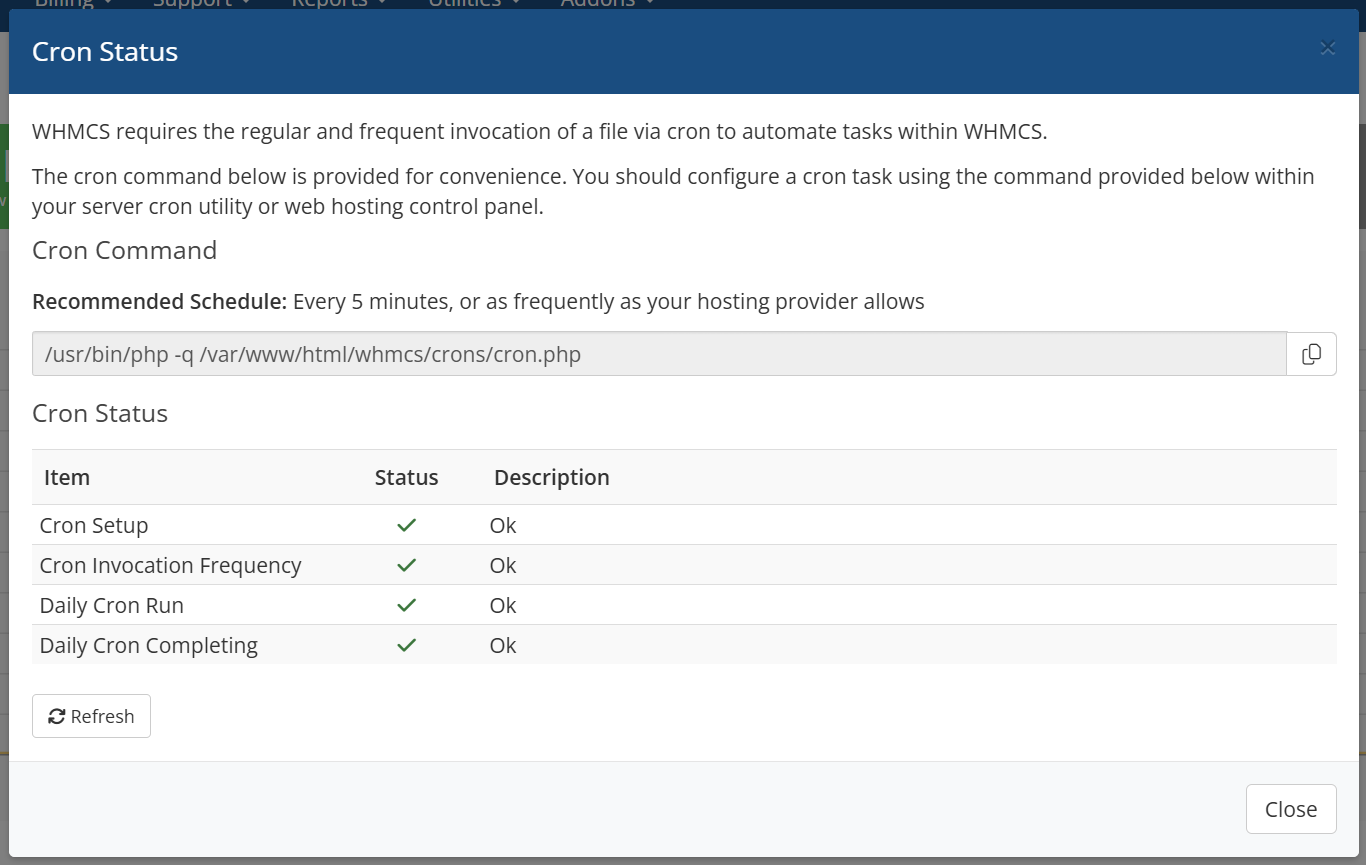
Task: Click the Cron Invocation Frequency checkmark
Action: coord(406,565)
